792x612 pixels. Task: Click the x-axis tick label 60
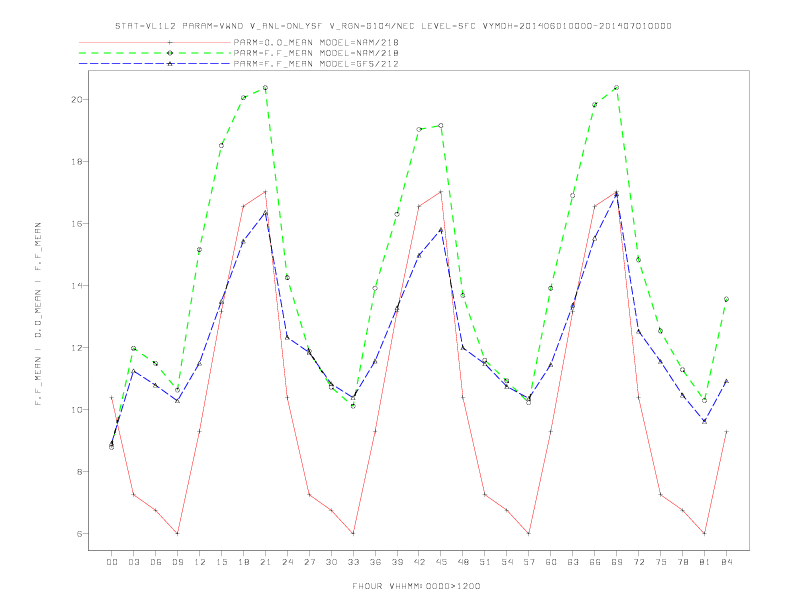click(x=551, y=562)
